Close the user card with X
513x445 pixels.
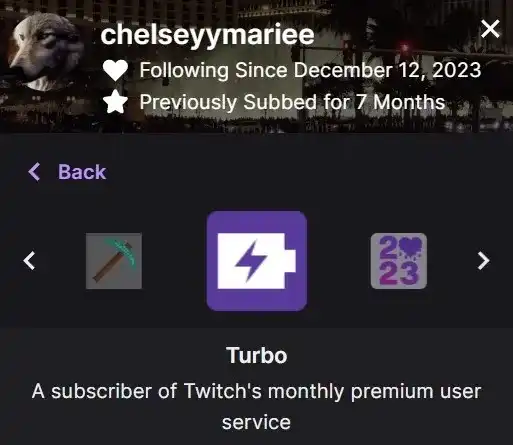tap(490, 29)
